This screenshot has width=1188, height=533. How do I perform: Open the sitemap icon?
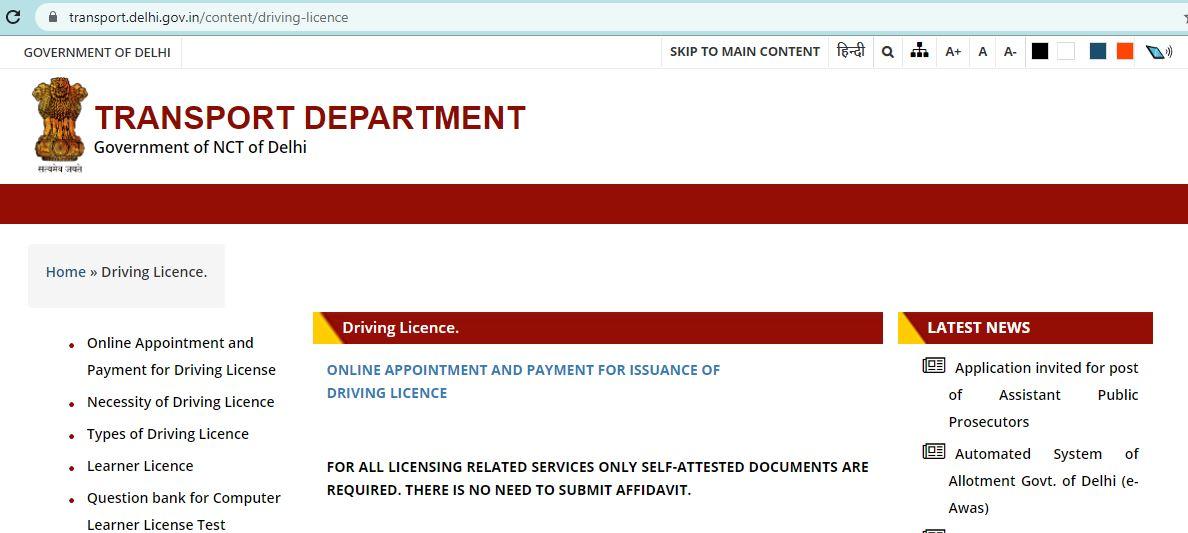(919, 51)
